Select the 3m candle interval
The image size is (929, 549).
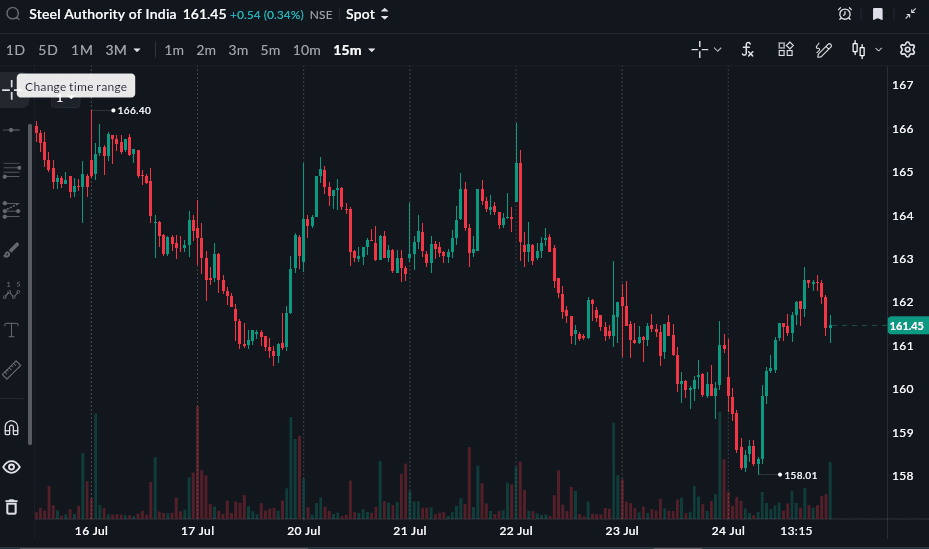click(x=238, y=50)
